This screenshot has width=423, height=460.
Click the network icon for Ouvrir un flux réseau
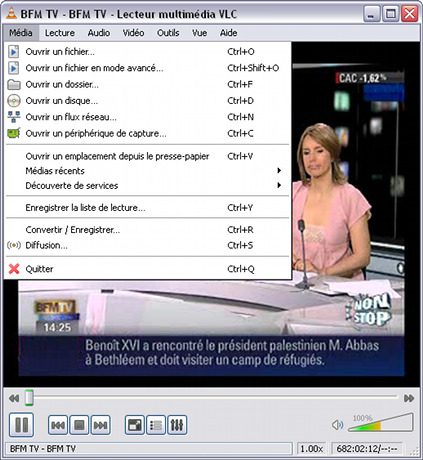(x=14, y=117)
